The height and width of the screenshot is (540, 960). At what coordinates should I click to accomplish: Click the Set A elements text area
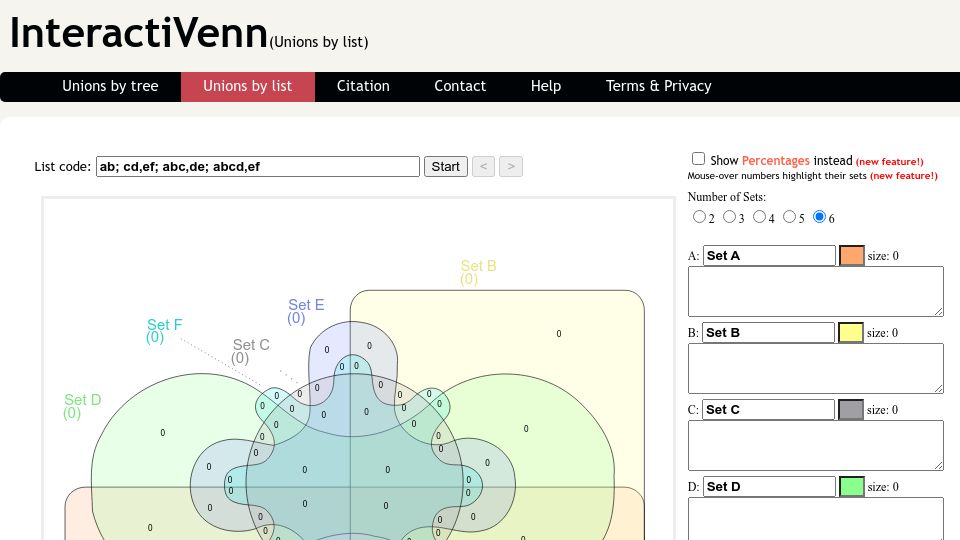click(816, 291)
